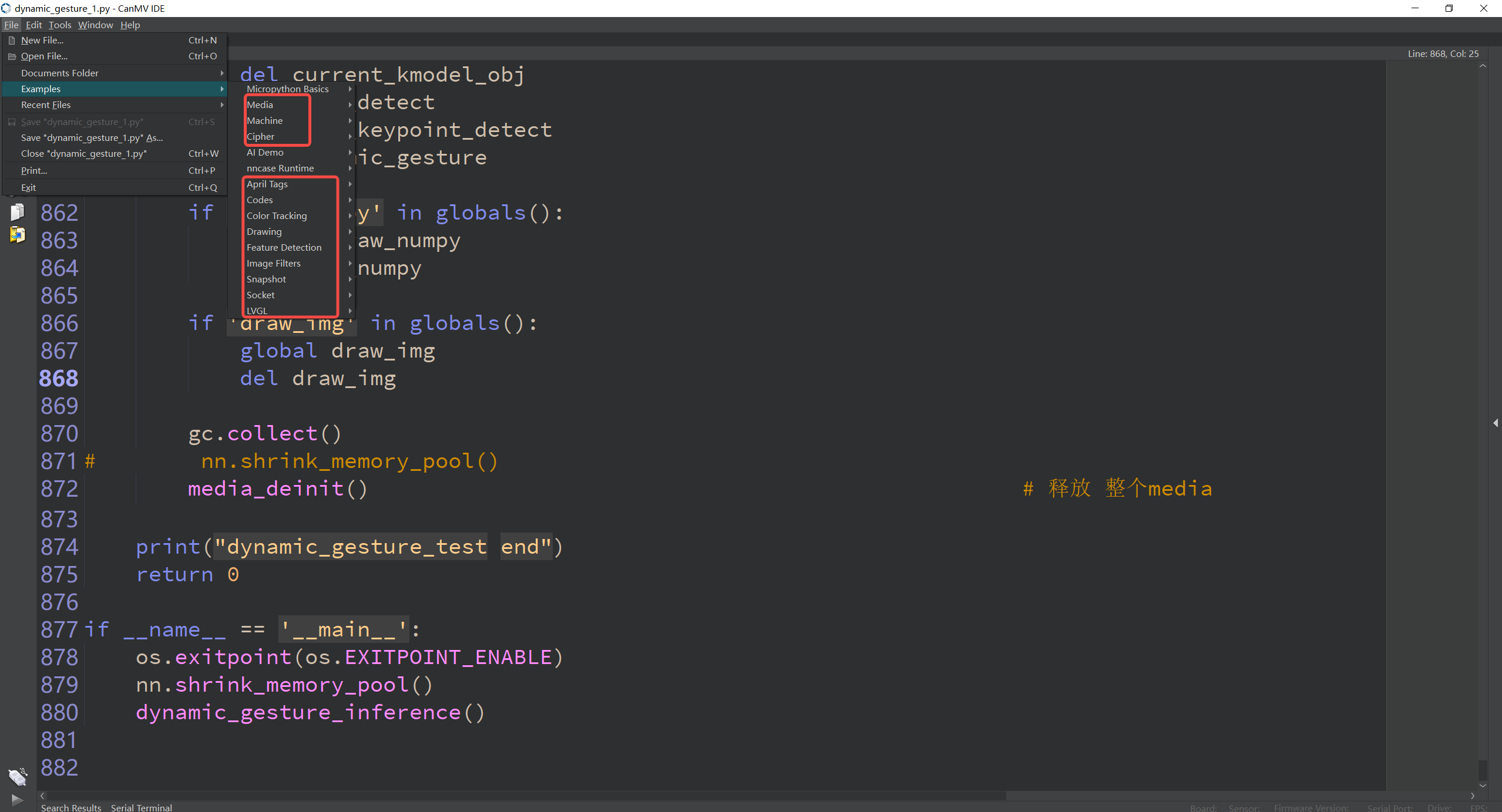Click the document icon next to New File entry

pos(12,40)
